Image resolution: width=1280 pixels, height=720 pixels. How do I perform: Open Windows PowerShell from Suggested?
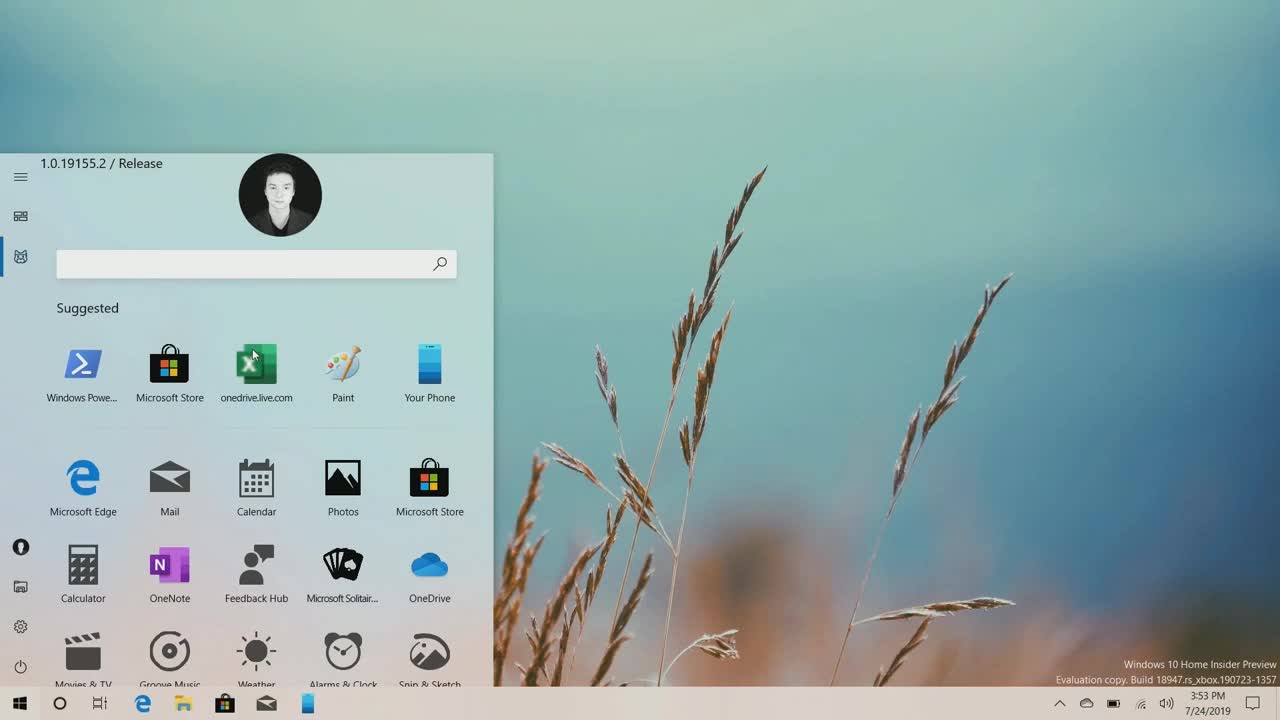pyautogui.click(x=82, y=374)
